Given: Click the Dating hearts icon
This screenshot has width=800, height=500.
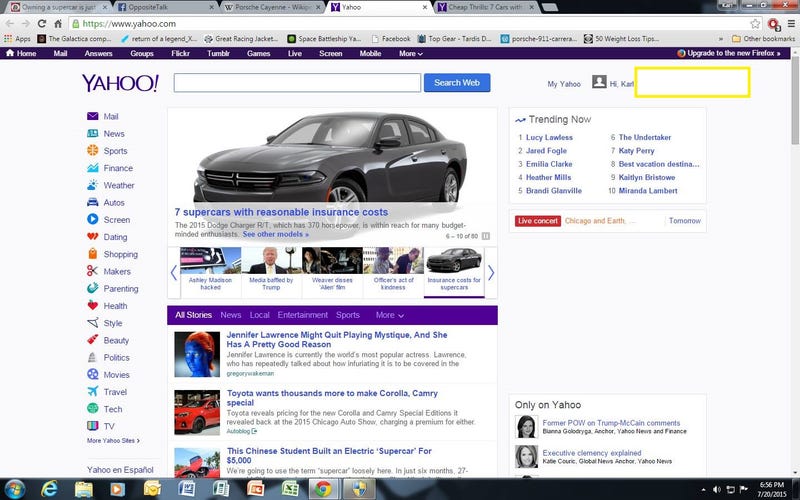Looking at the screenshot, I should pos(92,237).
